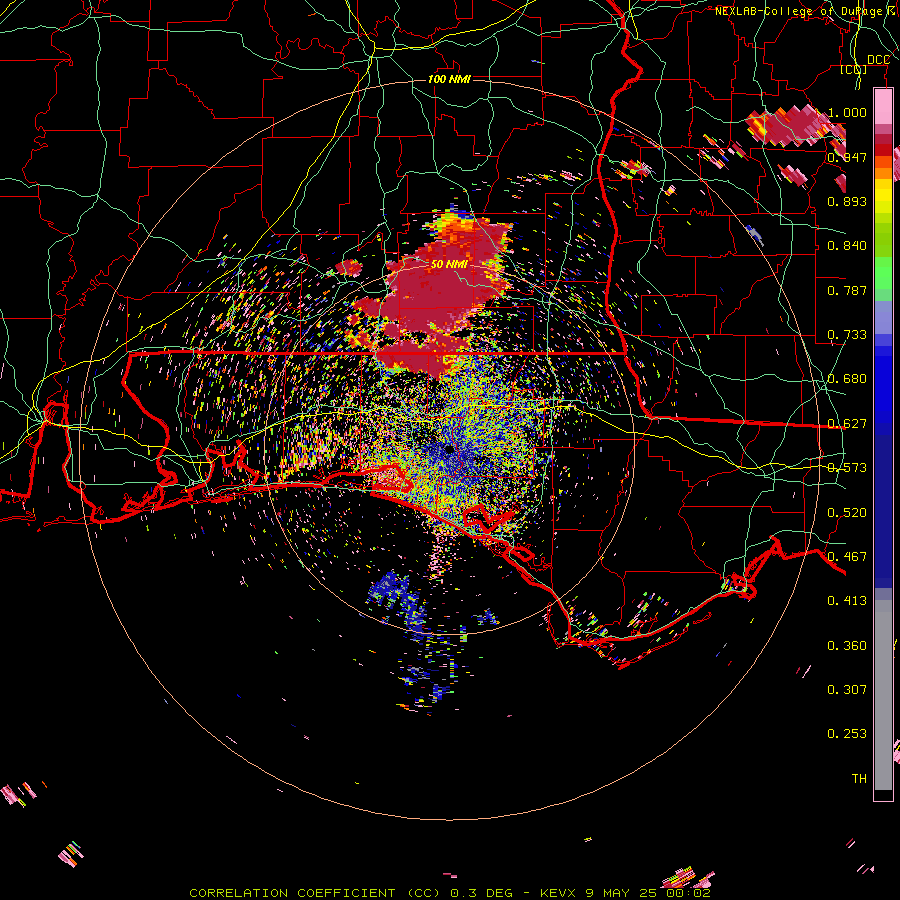Viewport: 900px width, 900px height.
Task: Click the 0.360 scale value
Action: tap(847, 646)
